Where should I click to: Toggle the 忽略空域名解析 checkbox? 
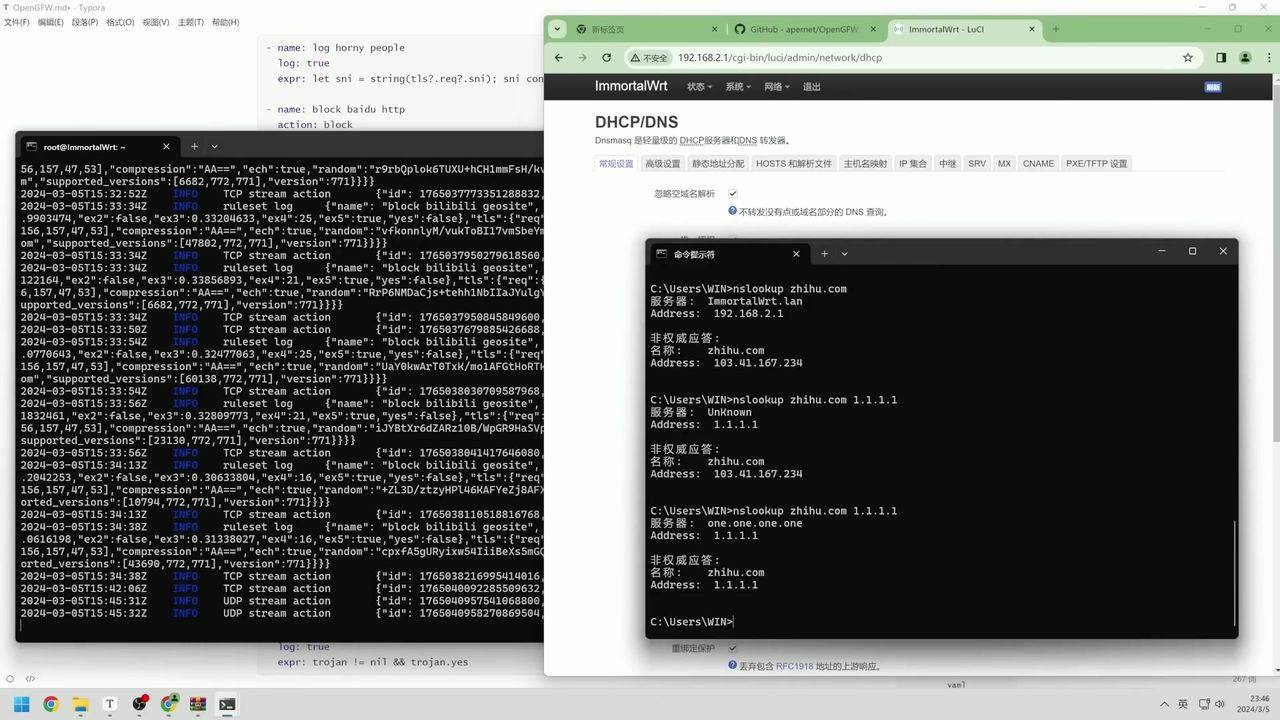tap(733, 193)
